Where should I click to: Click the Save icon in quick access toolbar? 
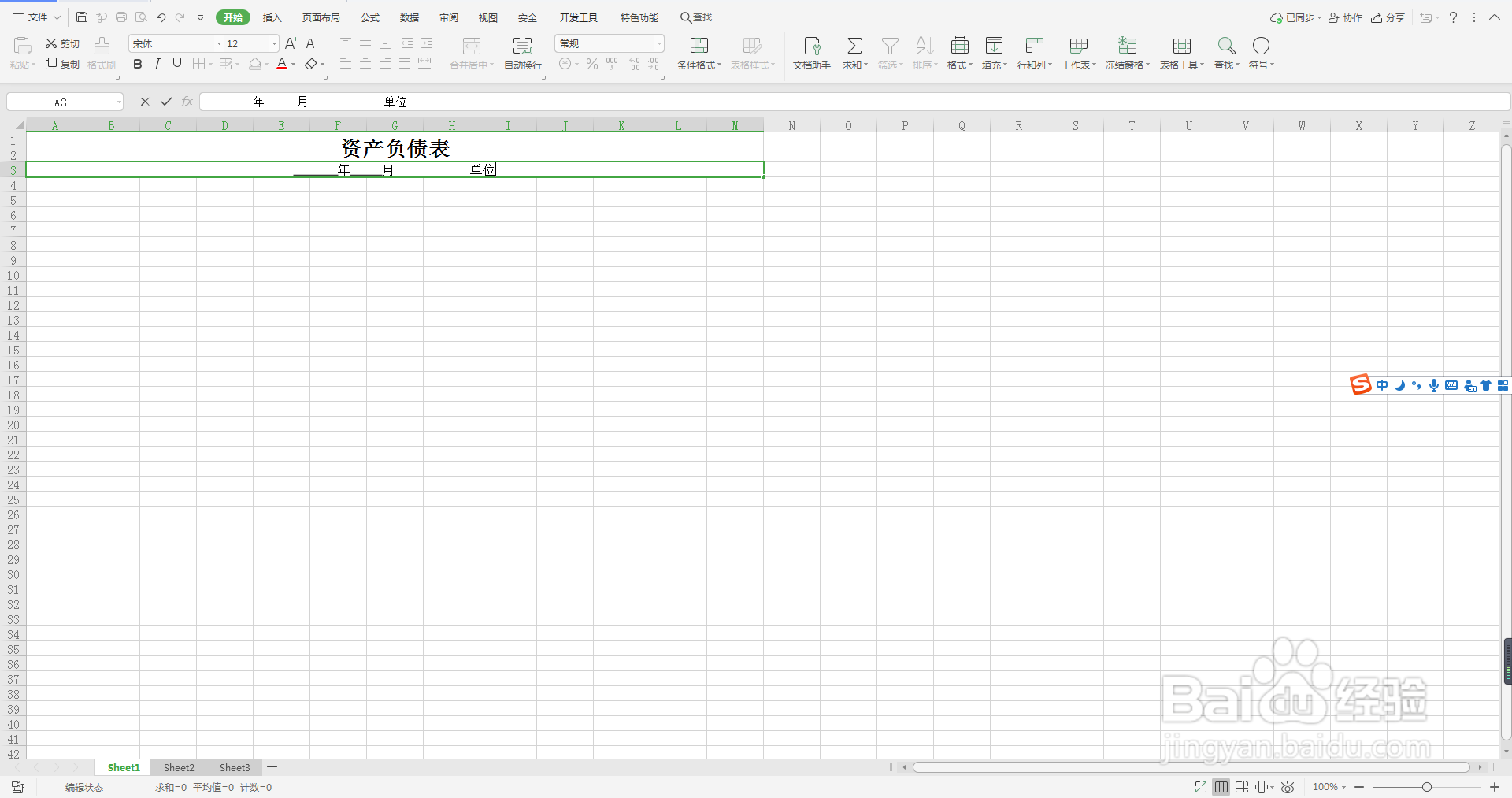[82, 17]
